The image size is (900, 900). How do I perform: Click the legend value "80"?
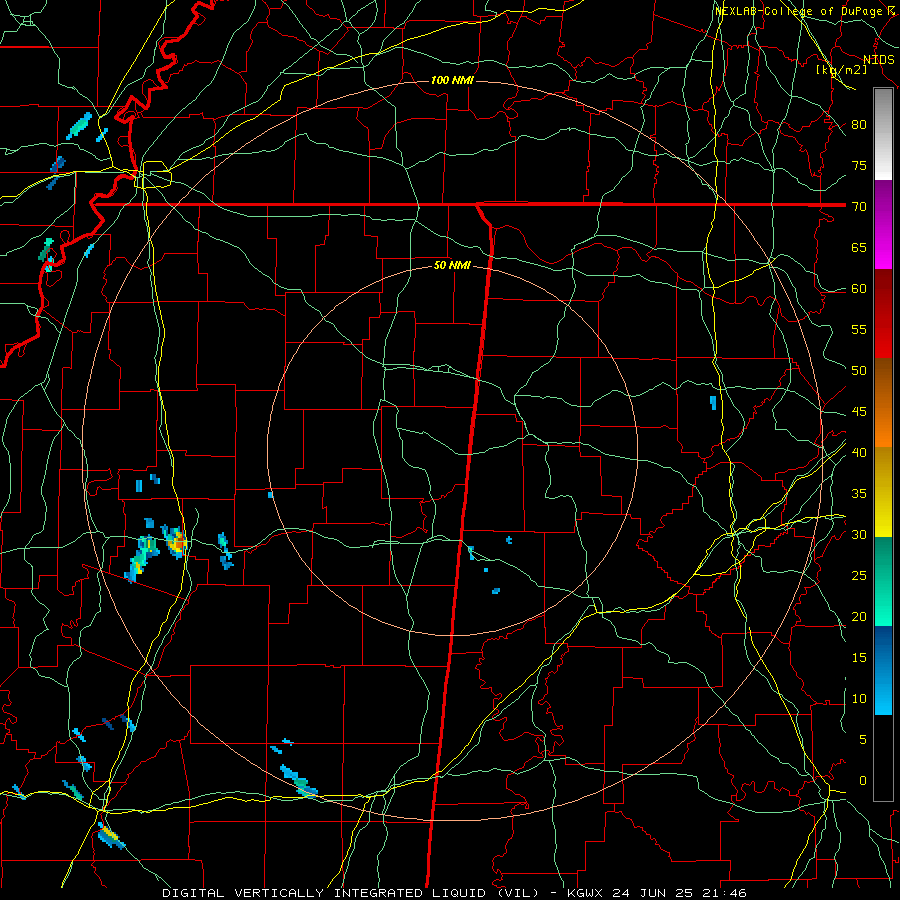click(859, 125)
